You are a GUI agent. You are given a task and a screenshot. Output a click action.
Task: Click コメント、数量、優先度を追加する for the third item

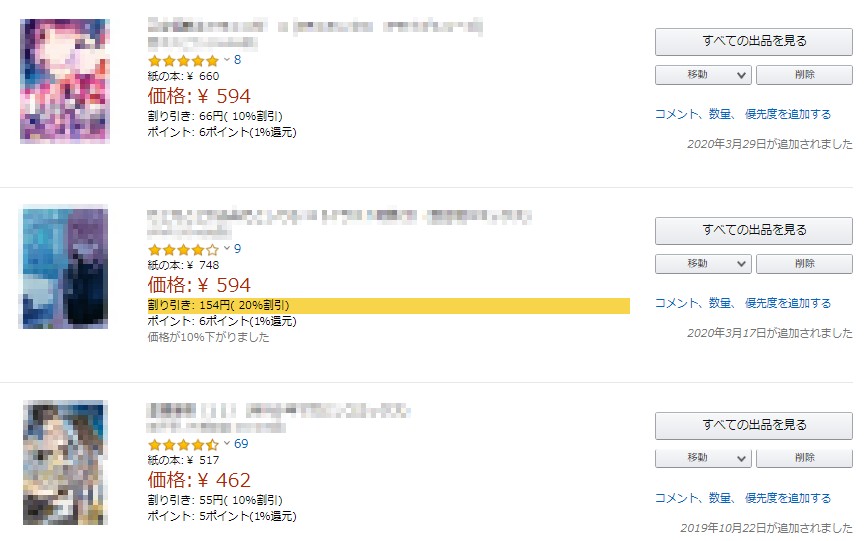tap(743, 498)
